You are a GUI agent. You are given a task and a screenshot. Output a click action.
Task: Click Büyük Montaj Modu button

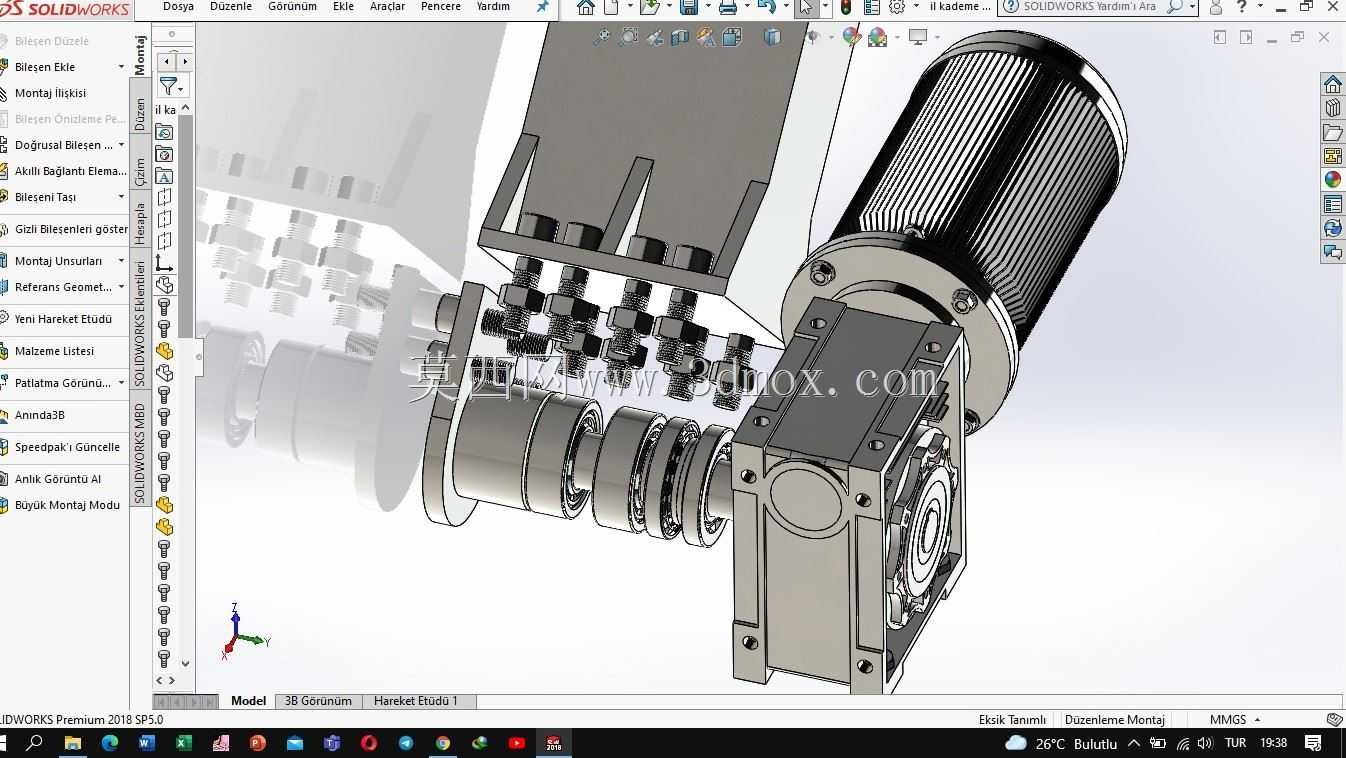pyautogui.click(x=67, y=505)
